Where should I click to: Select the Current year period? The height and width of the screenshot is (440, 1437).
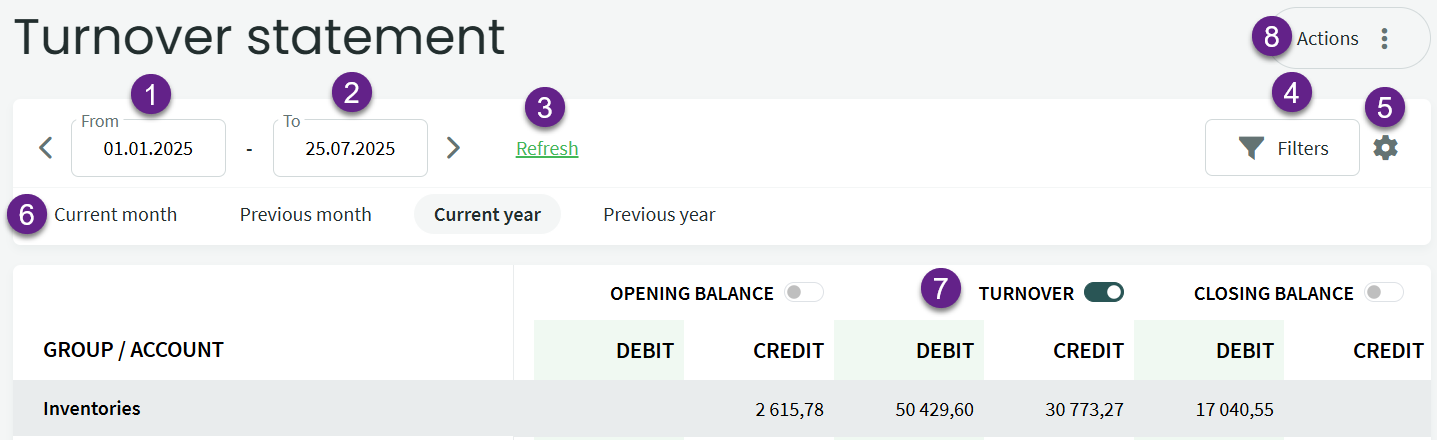[x=487, y=215]
